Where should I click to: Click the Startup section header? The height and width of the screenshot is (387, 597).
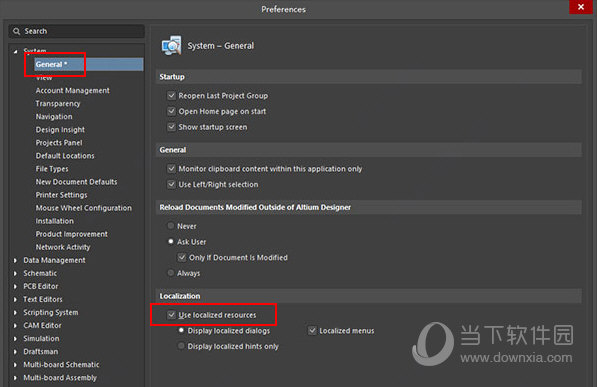pos(369,77)
